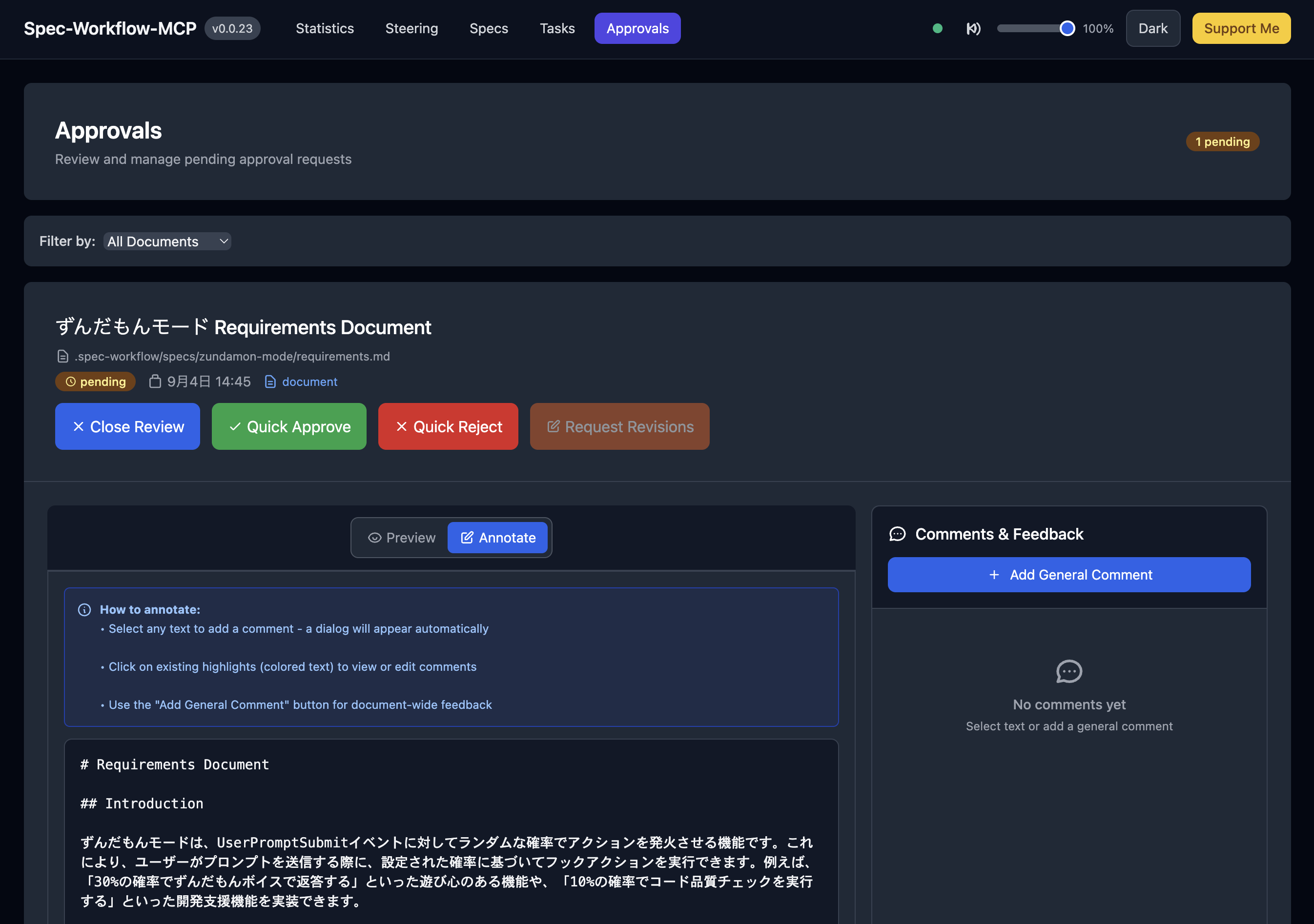Mute audio via the speaker icon
Viewport: 1314px width, 924px height.
(x=972, y=27)
